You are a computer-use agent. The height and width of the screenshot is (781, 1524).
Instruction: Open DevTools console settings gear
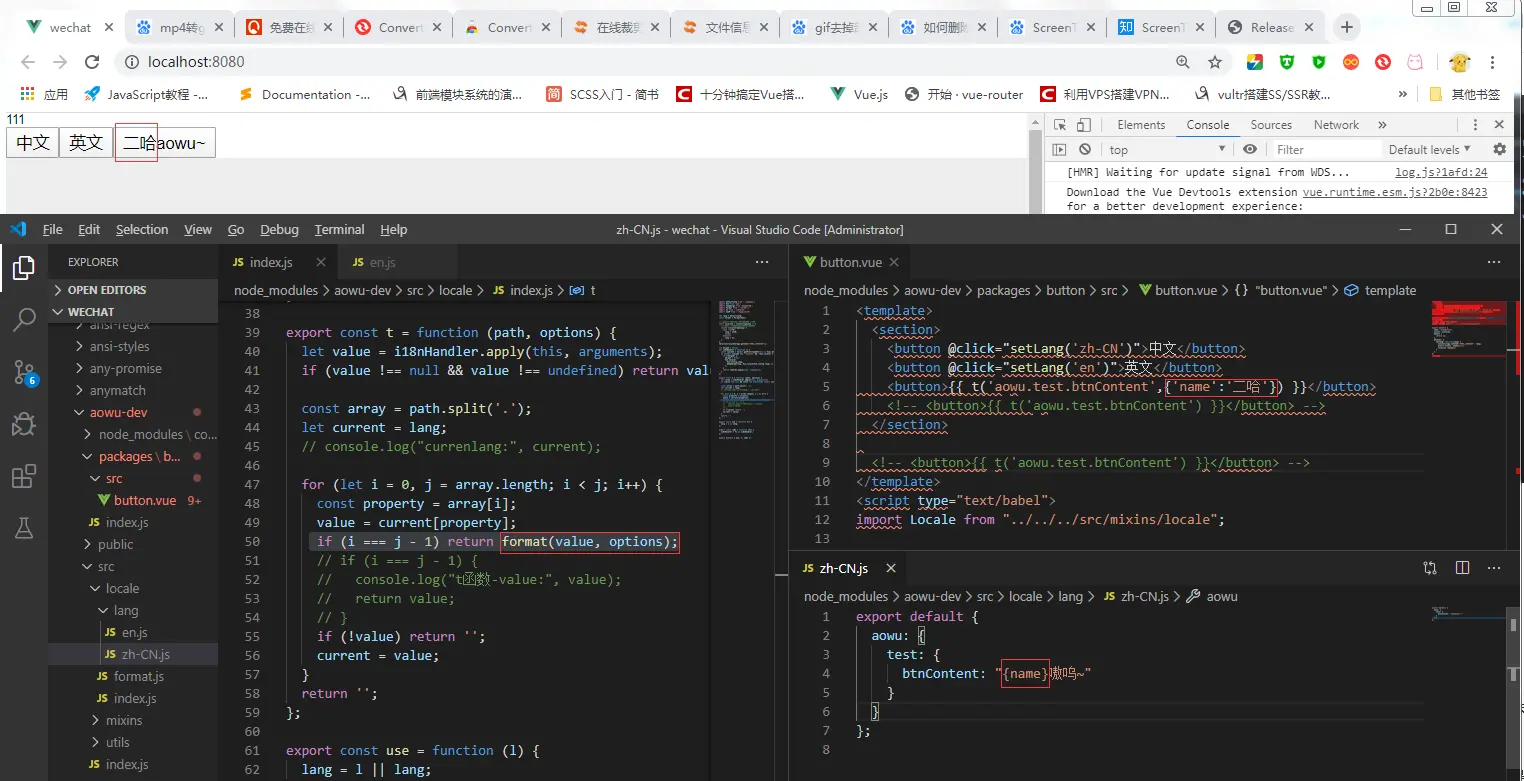(x=1499, y=149)
